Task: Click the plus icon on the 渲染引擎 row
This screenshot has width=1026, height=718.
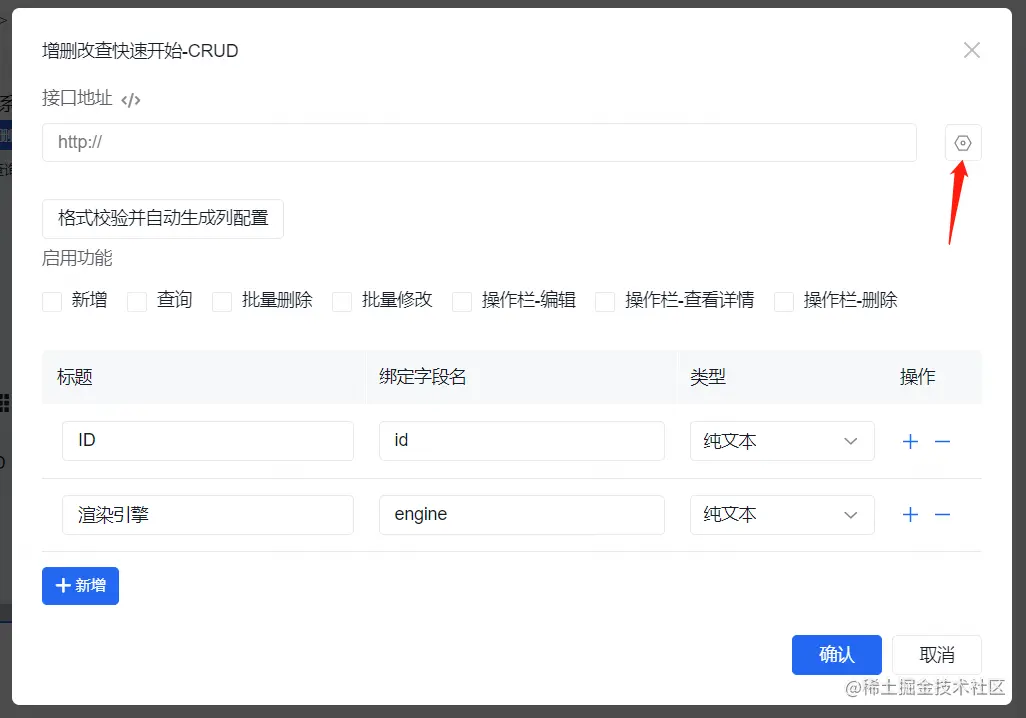Action: [910, 514]
